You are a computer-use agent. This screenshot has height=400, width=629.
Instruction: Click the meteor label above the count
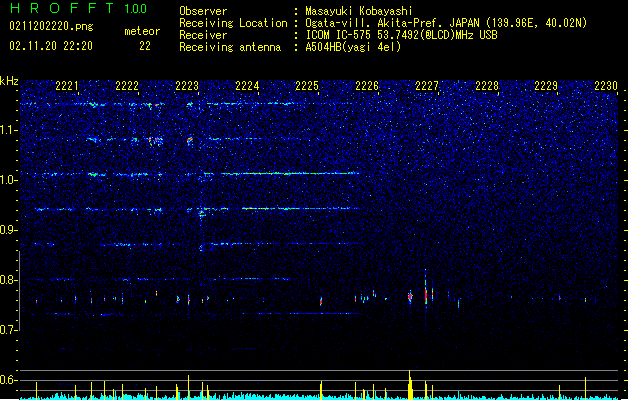tap(142, 31)
